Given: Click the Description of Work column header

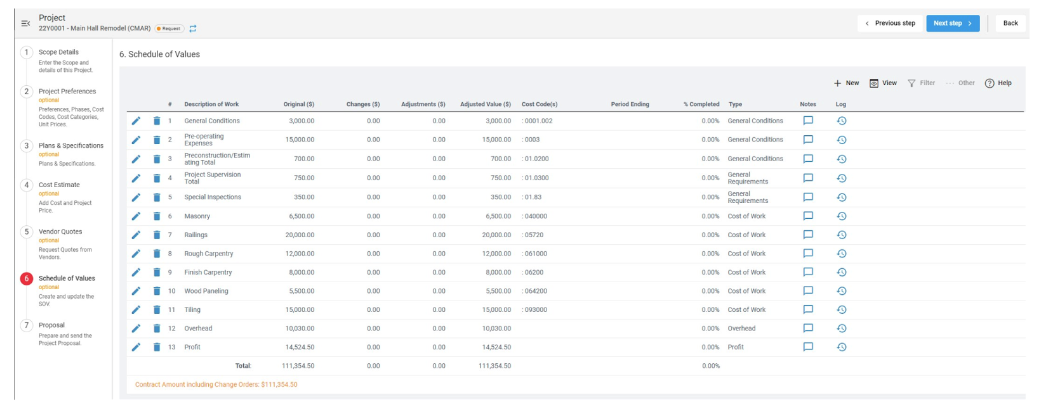Looking at the screenshot, I should click(212, 104).
